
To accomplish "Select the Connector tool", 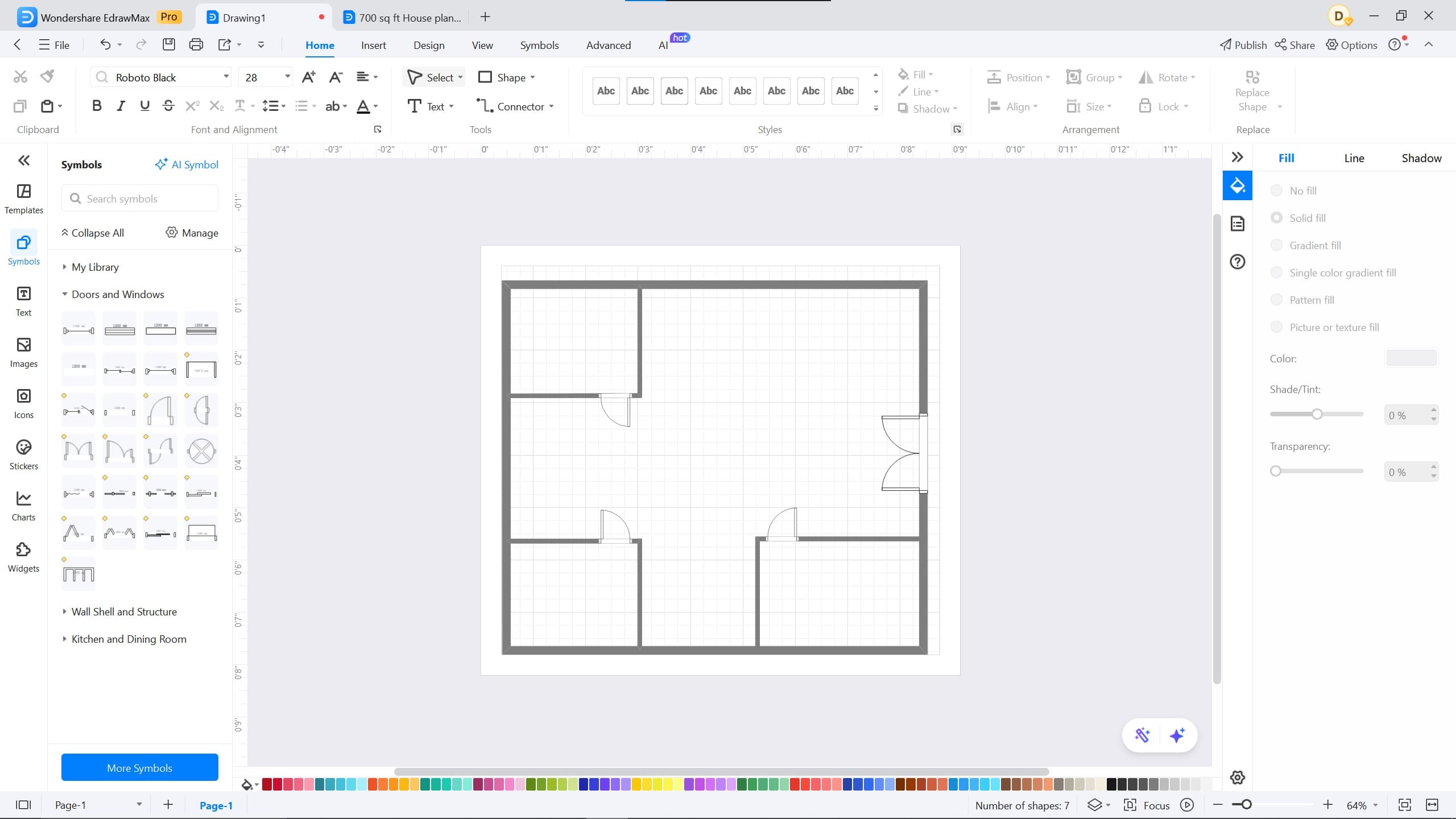I will click(x=514, y=106).
